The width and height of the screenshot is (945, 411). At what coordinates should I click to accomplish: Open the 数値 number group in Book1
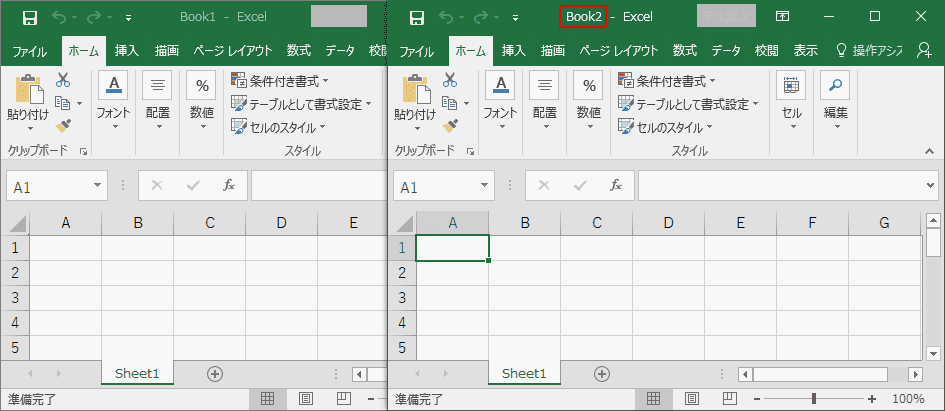point(202,101)
